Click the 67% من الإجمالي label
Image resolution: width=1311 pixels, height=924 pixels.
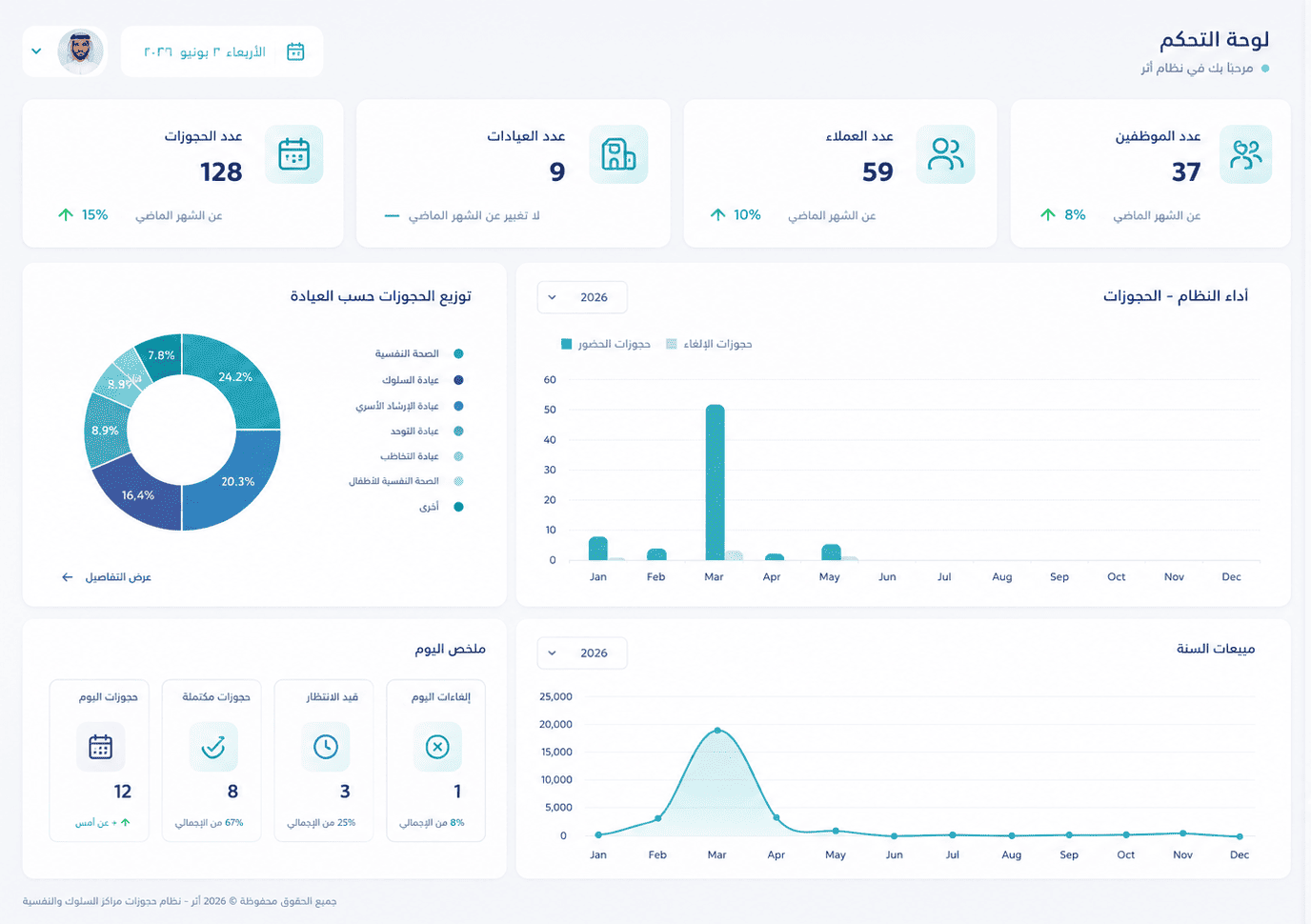(x=209, y=823)
